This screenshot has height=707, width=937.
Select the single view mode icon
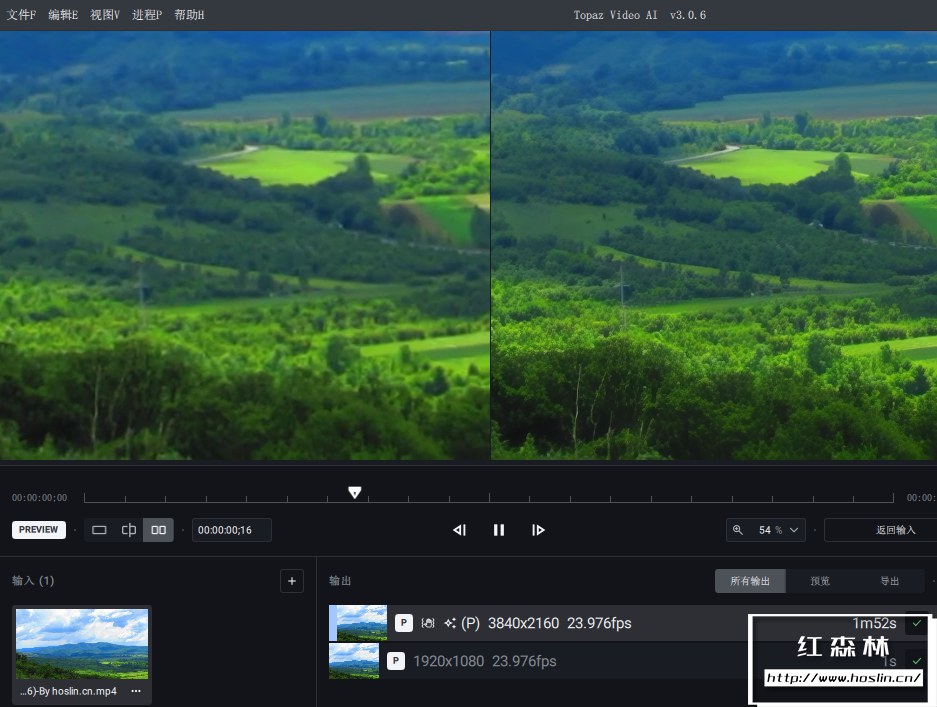(99, 530)
